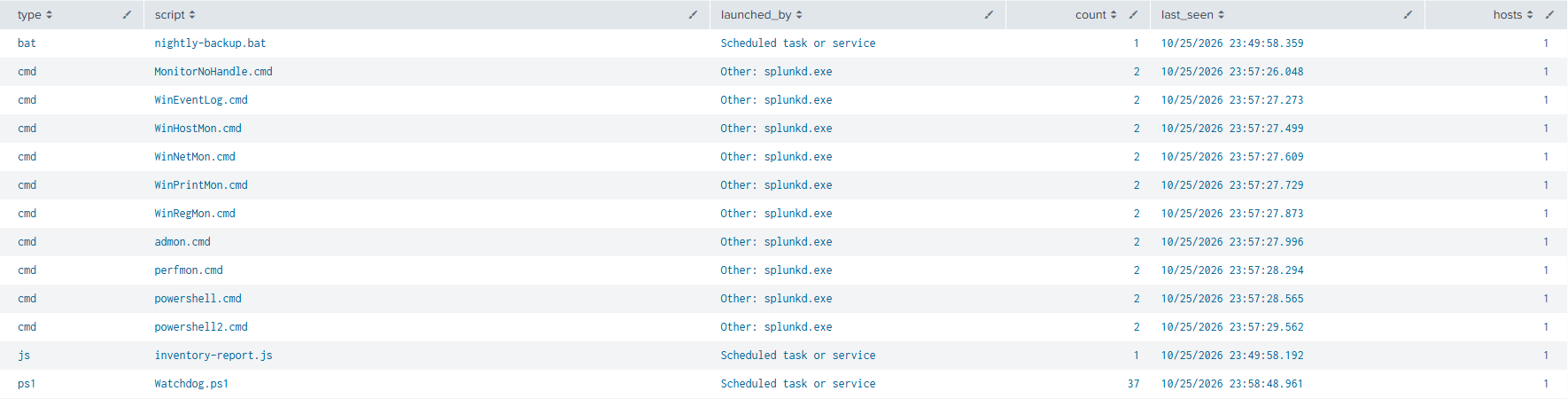Click launched_by value in the inventory-report.js row
1568x399 pixels.
coord(798,356)
